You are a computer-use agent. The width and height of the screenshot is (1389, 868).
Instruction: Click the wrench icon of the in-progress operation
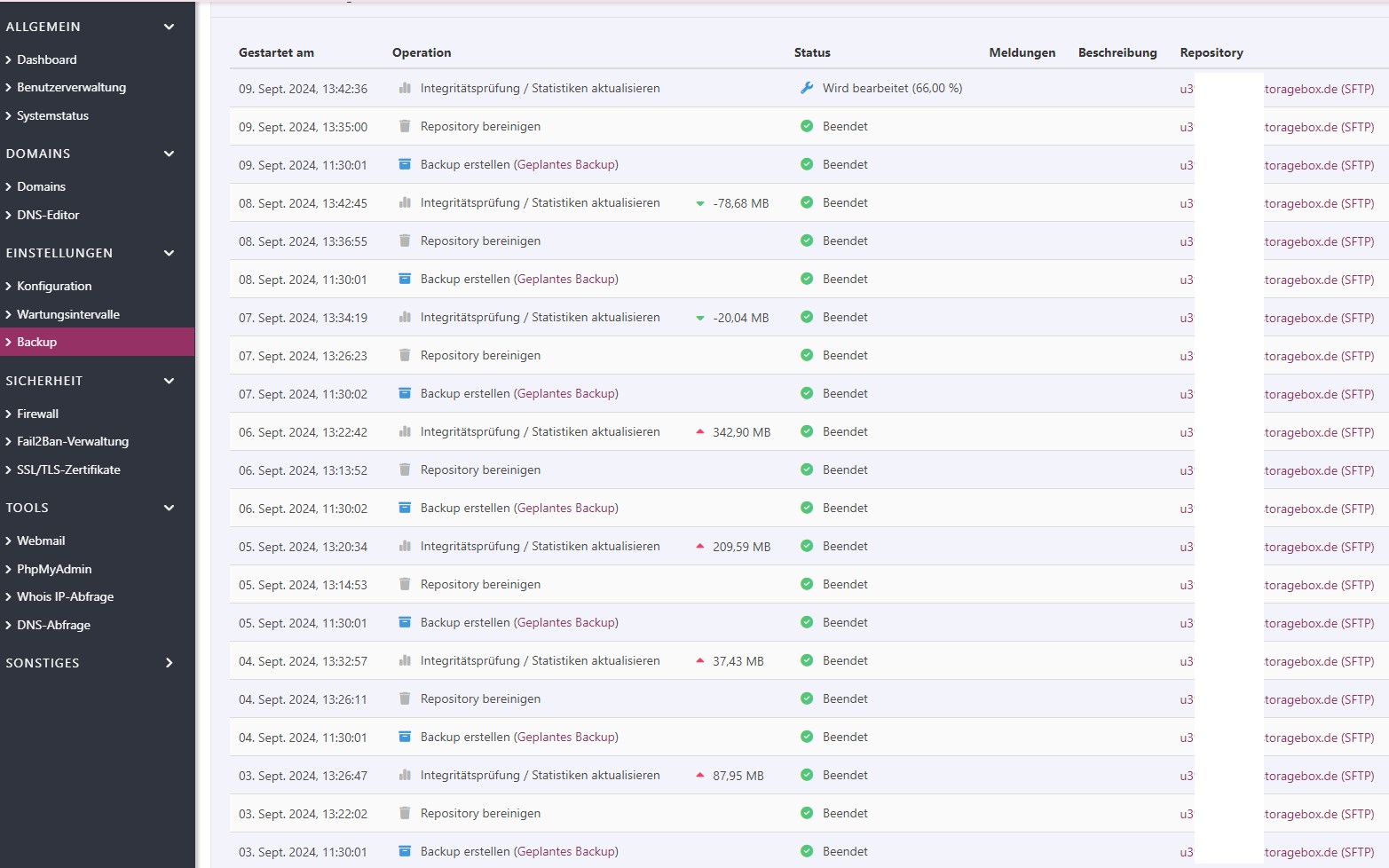tap(807, 88)
